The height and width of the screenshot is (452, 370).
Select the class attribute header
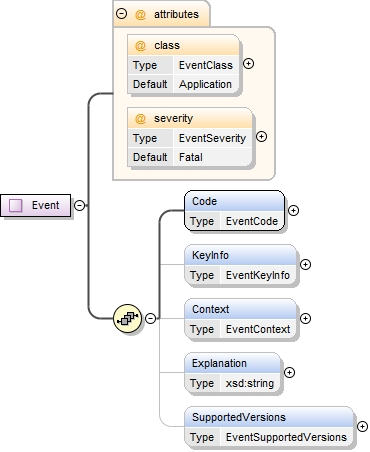pos(183,46)
